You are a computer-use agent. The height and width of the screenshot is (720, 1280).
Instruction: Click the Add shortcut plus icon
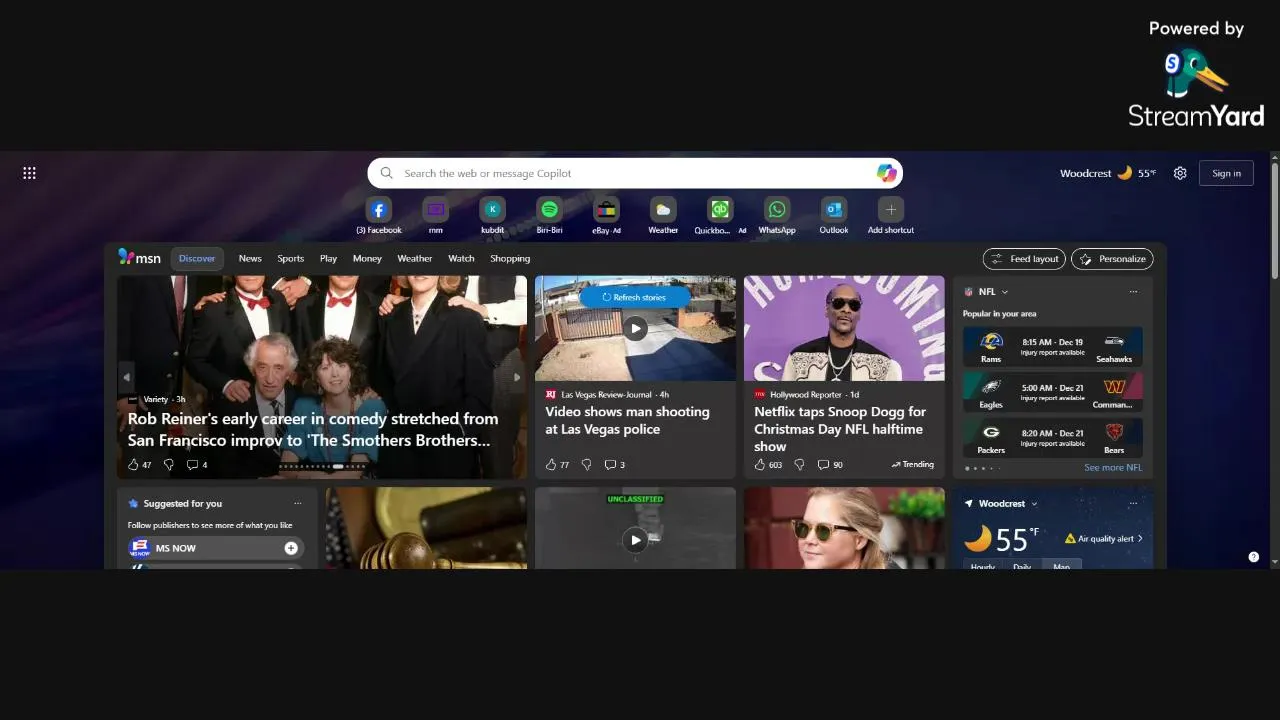(x=891, y=210)
